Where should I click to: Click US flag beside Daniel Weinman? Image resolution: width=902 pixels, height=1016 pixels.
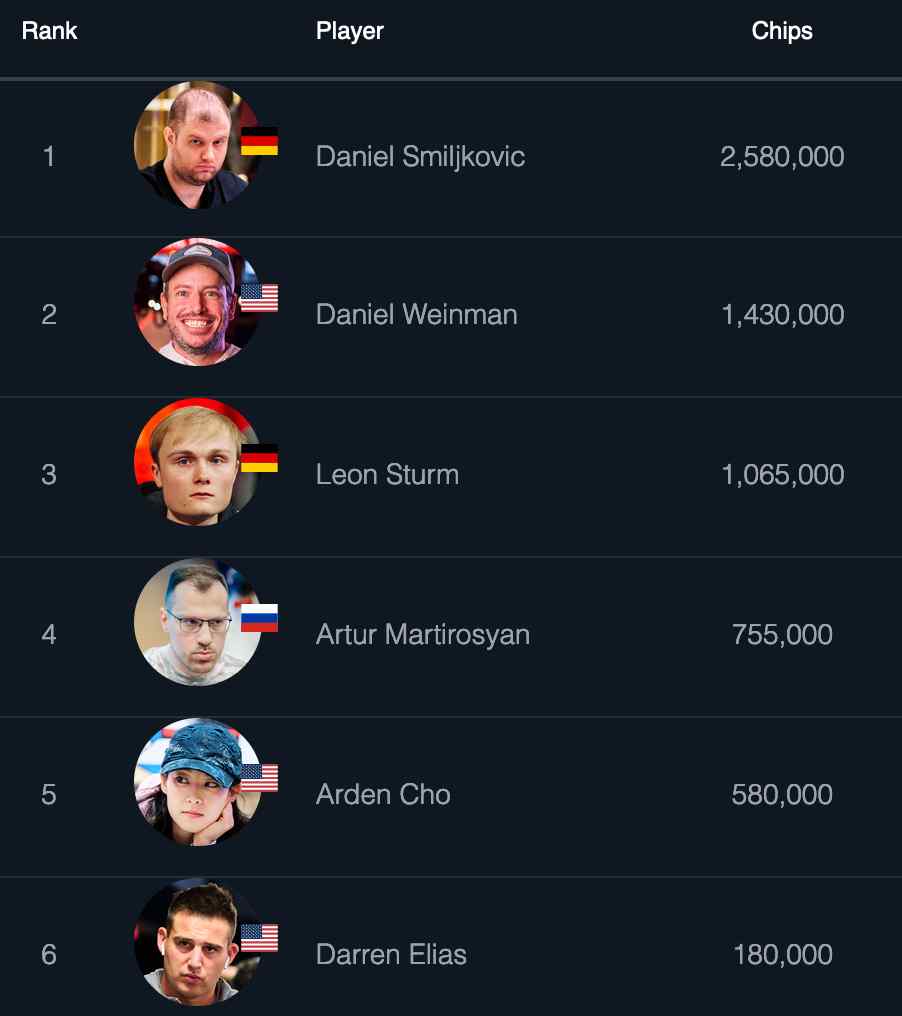coord(259,298)
